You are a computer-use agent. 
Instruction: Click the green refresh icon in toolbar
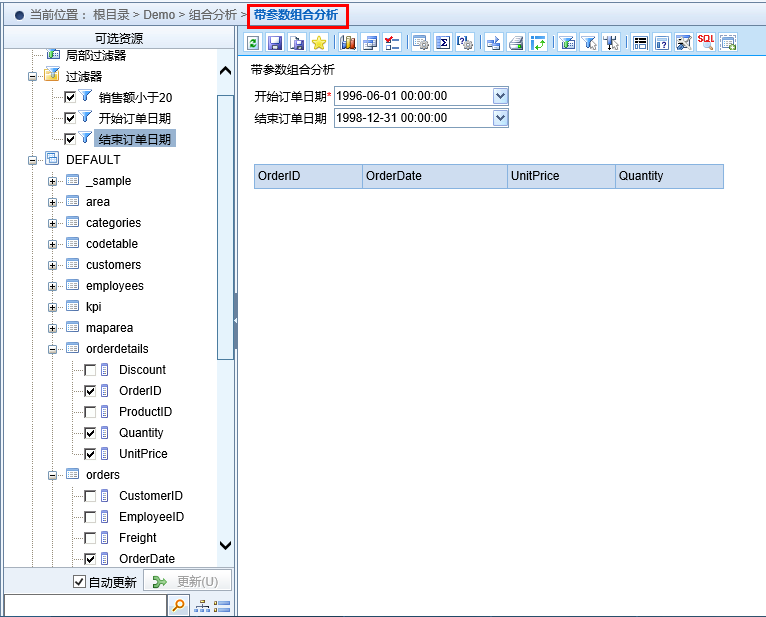click(x=253, y=43)
